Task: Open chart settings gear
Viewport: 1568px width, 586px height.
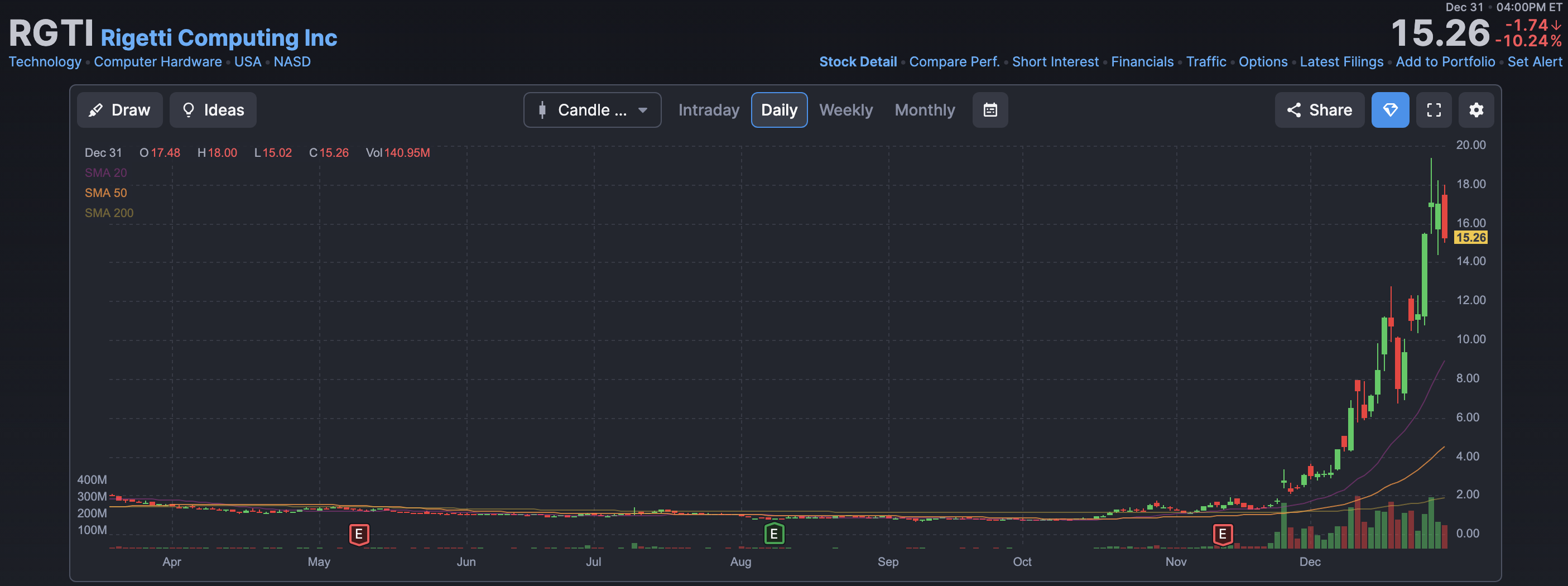Action: 1476,110
